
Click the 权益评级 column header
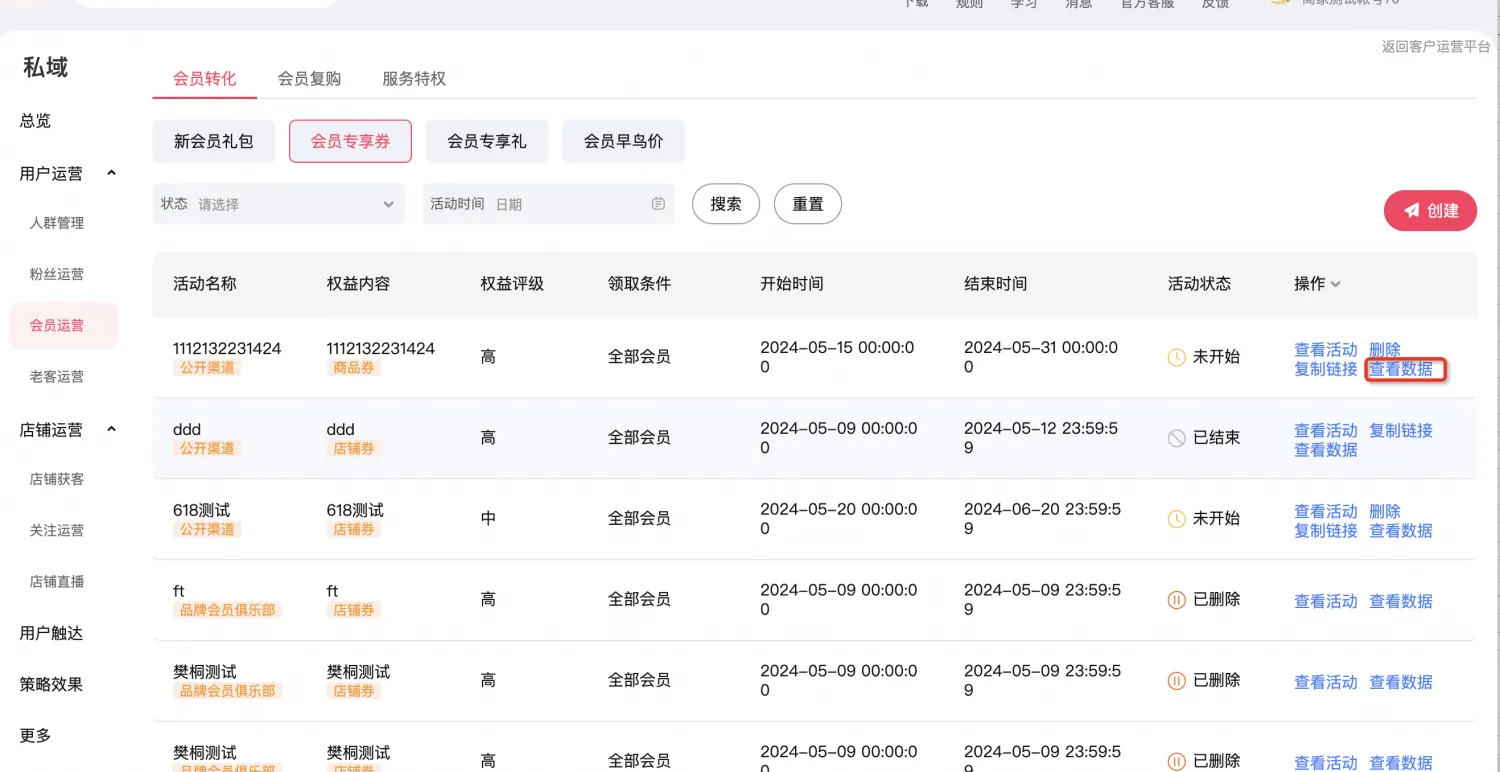tap(512, 284)
